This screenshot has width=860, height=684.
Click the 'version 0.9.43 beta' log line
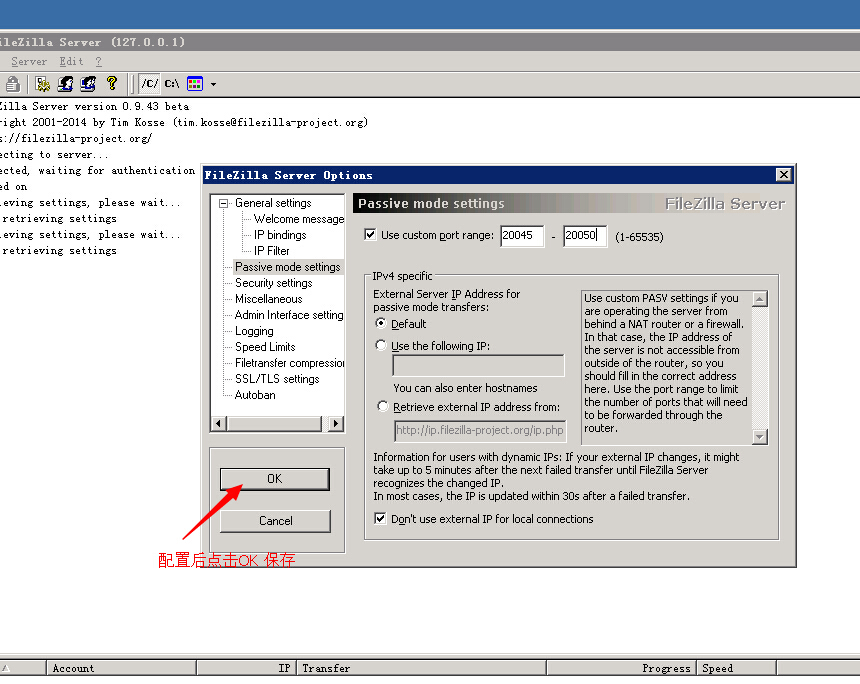[94, 106]
